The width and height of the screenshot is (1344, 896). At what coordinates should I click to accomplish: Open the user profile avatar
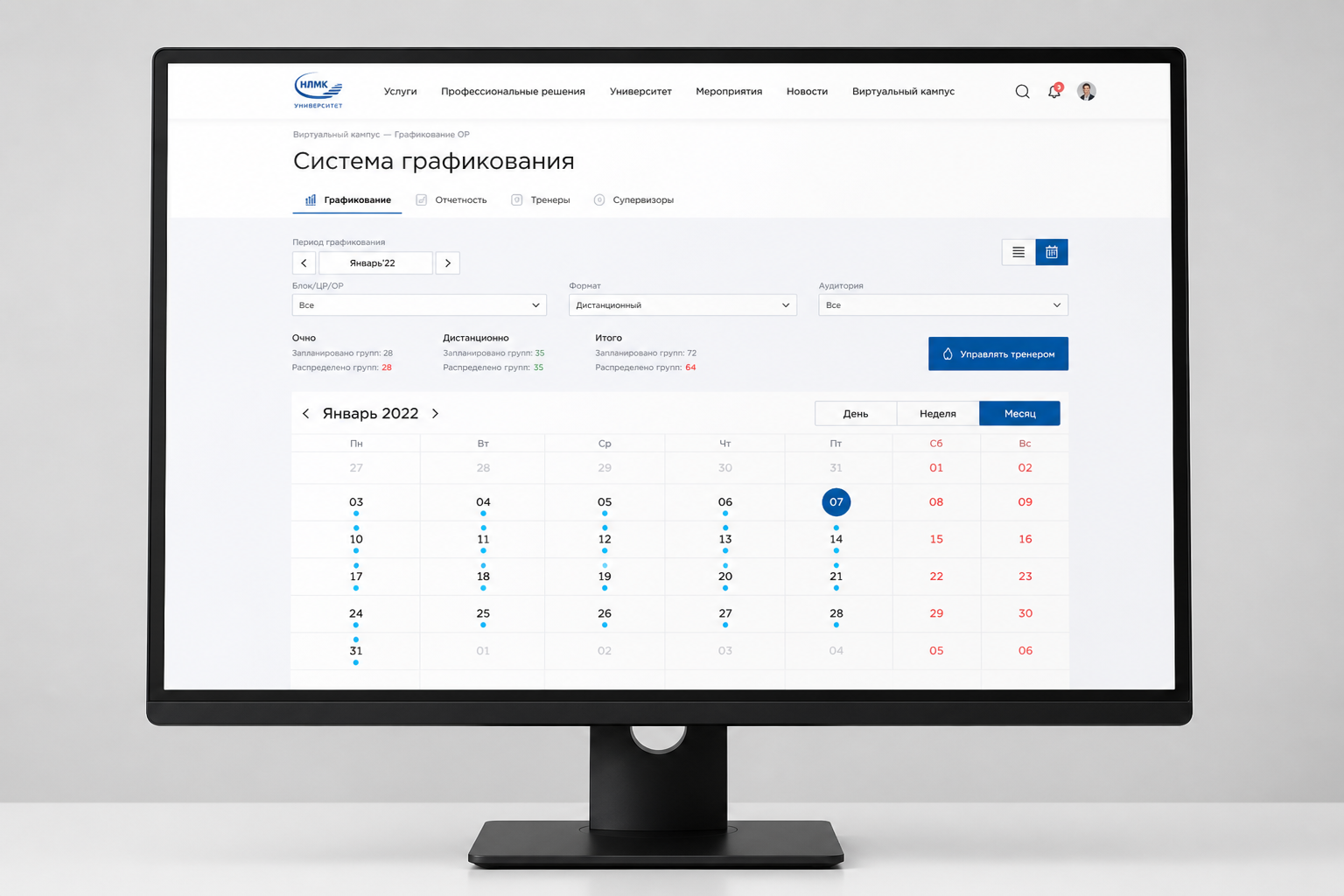[x=1086, y=91]
